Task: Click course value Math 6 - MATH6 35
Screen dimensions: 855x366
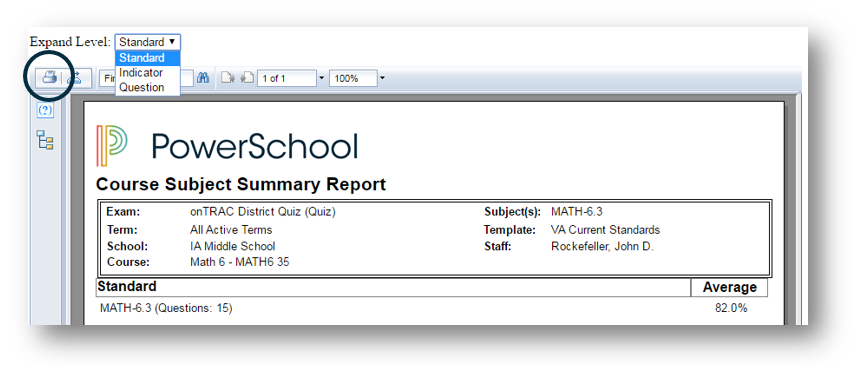Action: [240, 262]
